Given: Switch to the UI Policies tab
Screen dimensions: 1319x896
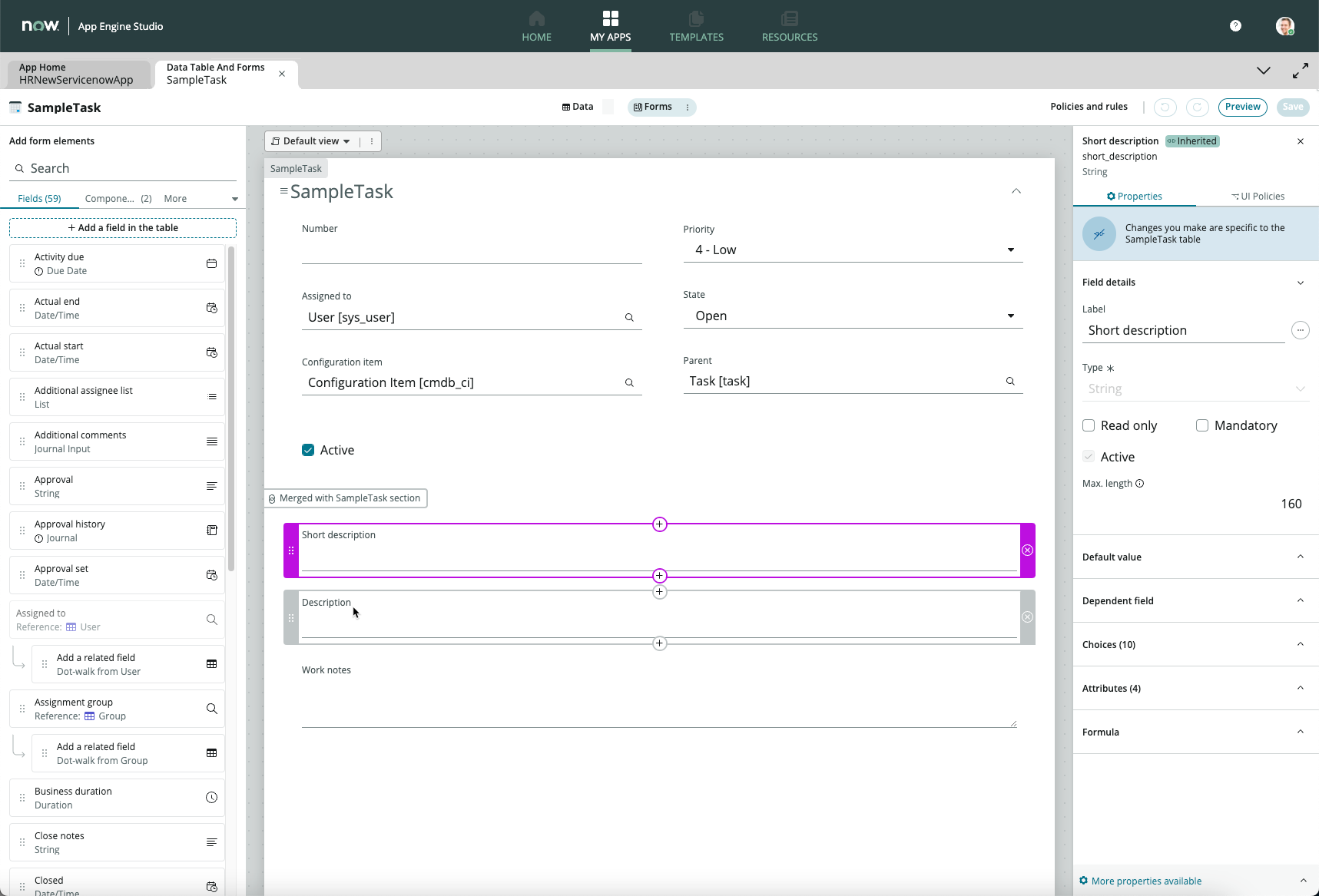Looking at the screenshot, I should (x=1258, y=197).
